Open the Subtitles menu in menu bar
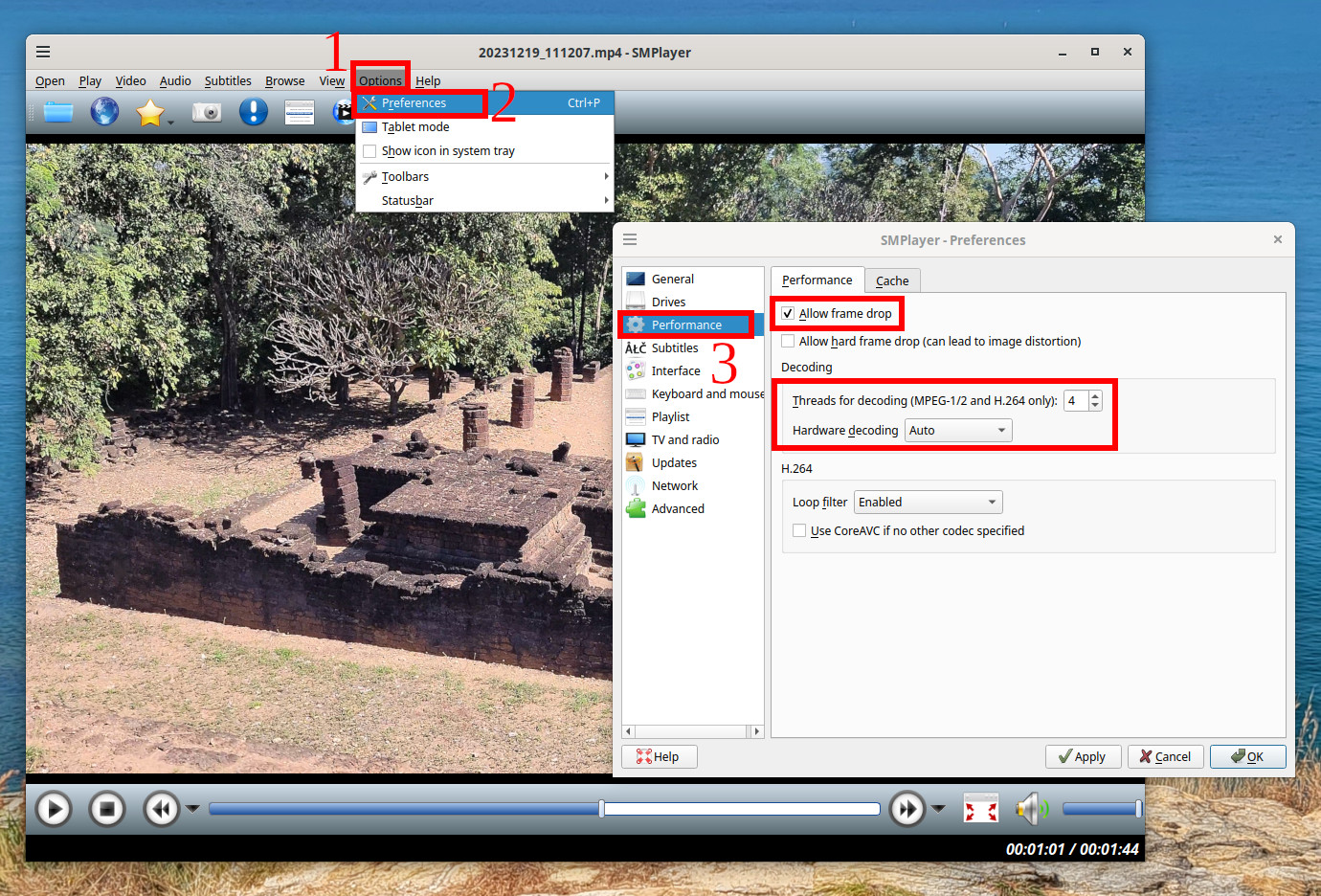 pyautogui.click(x=228, y=81)
